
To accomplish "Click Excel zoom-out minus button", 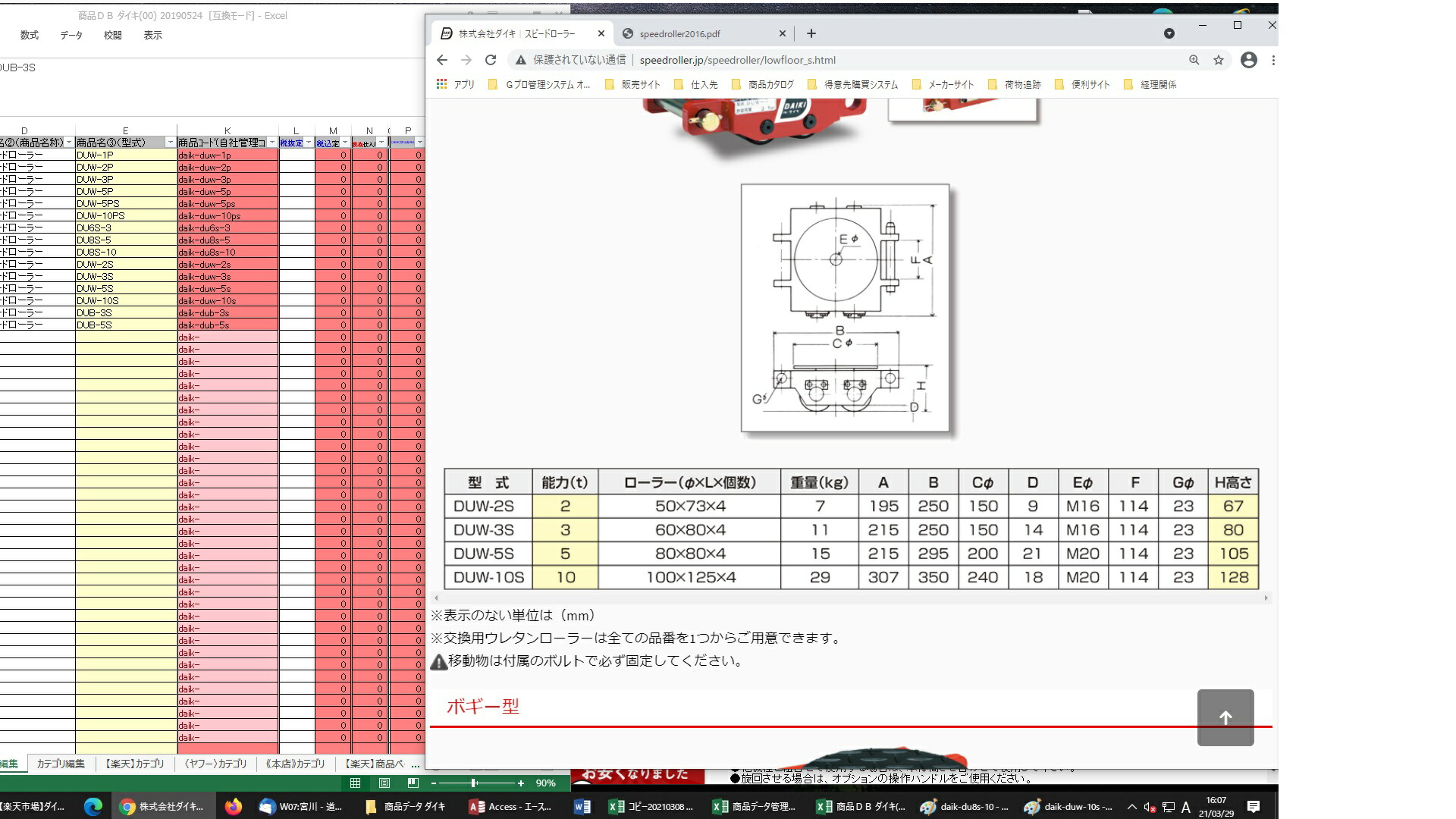I will click(x=434, y=783).
